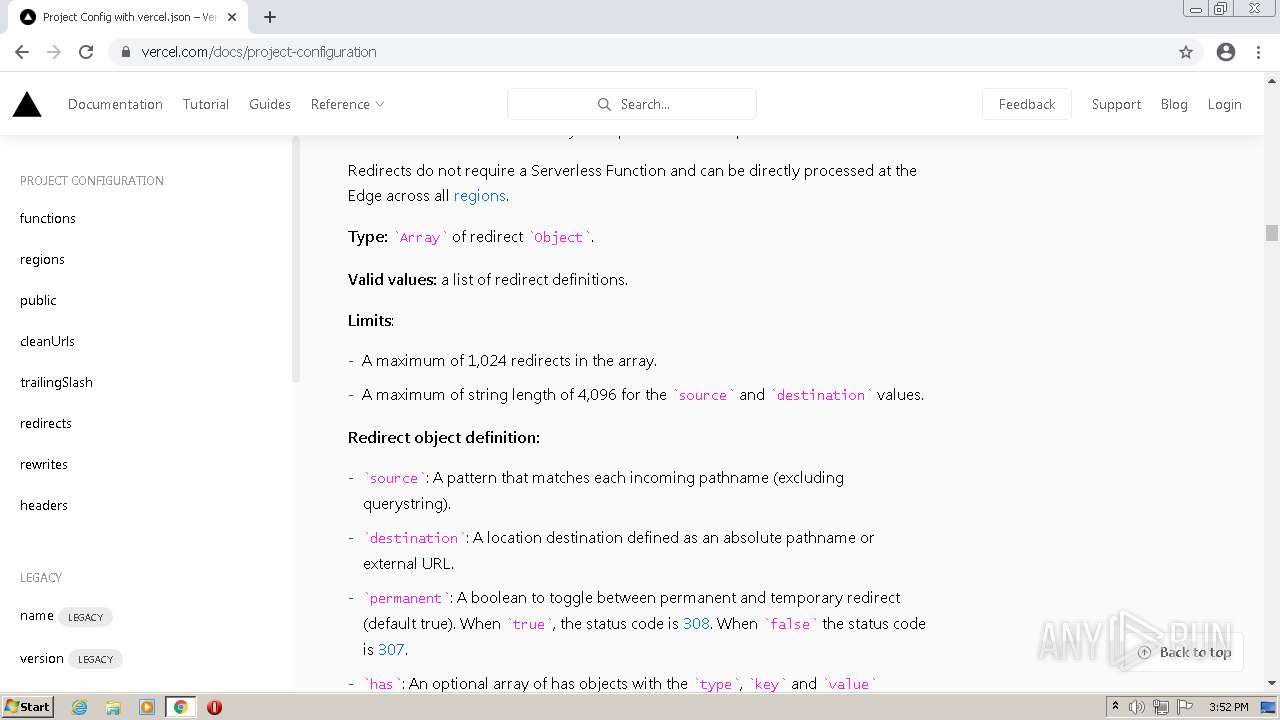Select functions in sidebar

[x=48, y=218]
